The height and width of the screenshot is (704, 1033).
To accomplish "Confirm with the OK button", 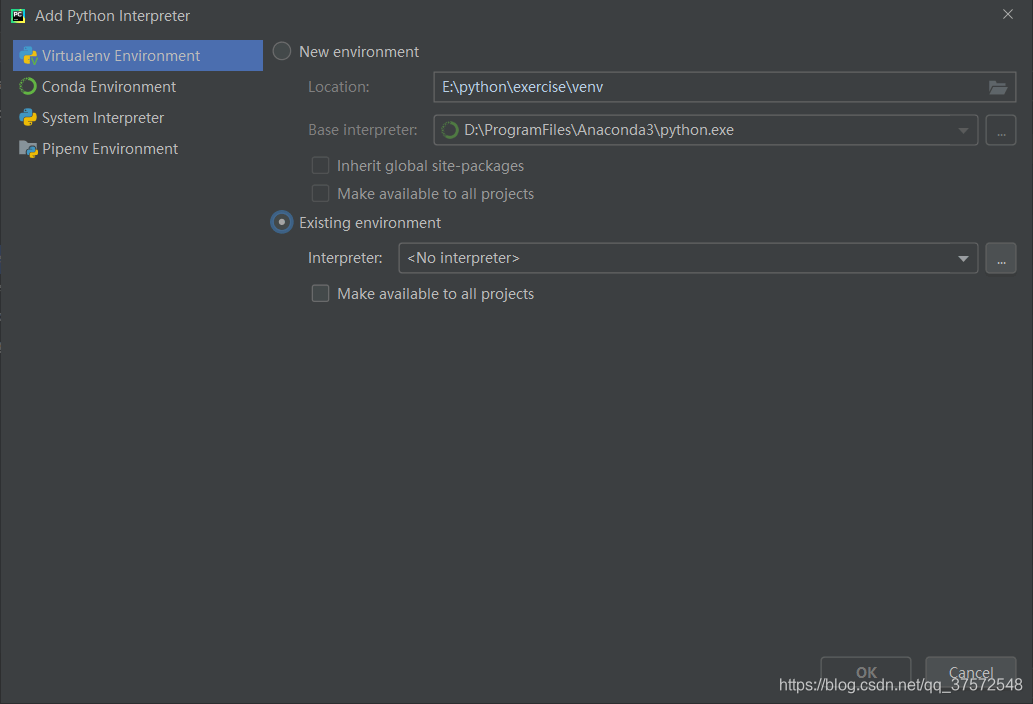I will click(x=866, y=672).
